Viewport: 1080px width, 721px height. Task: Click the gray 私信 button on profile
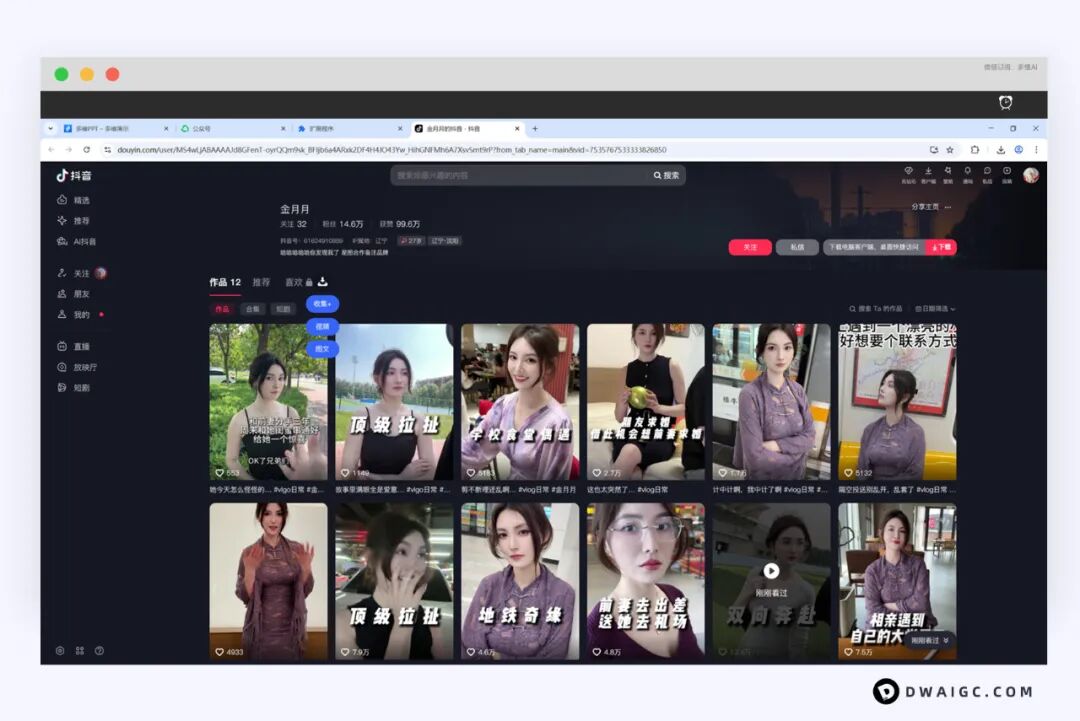click(797, 247)
